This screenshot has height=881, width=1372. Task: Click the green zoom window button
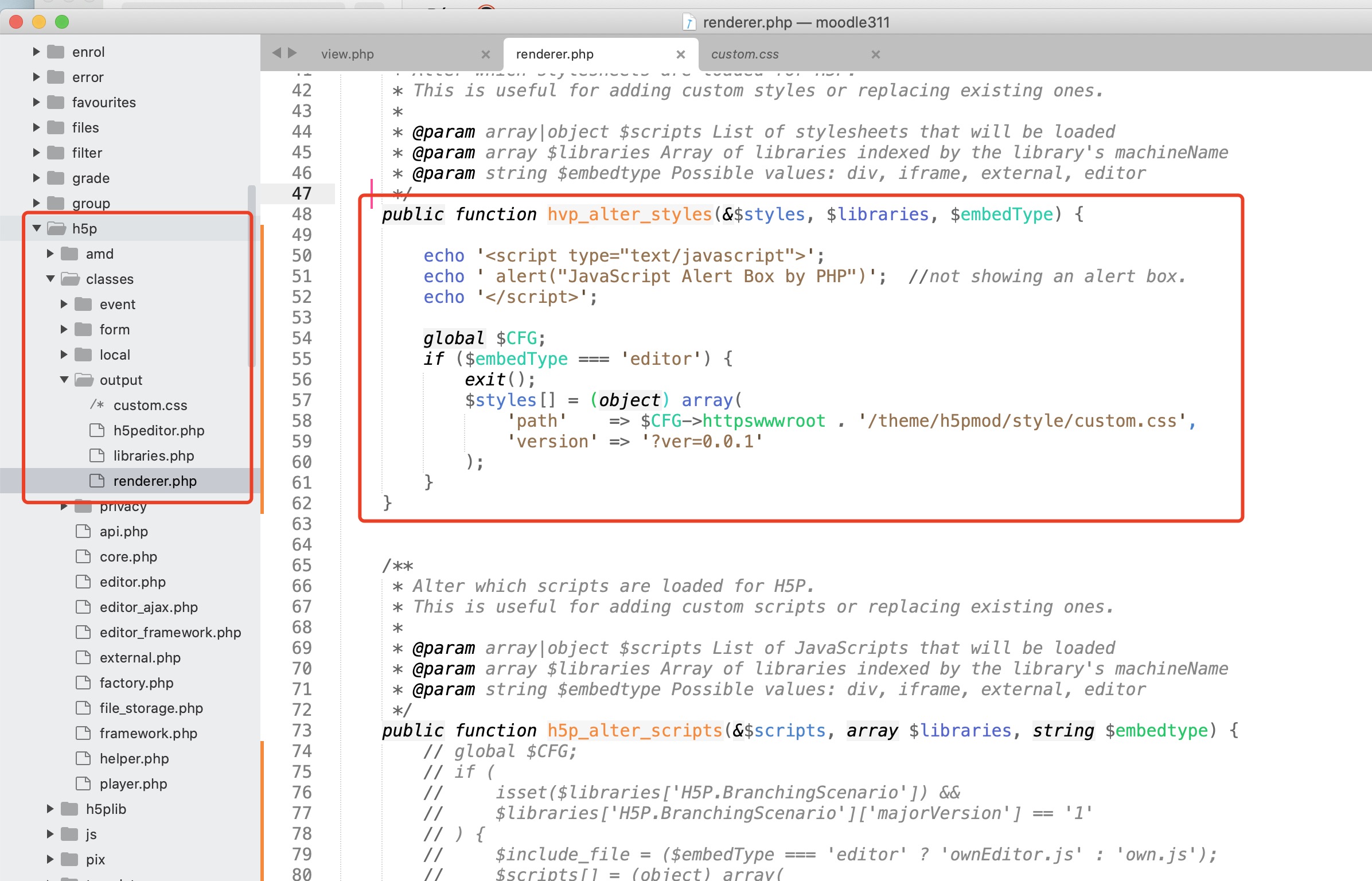click(62, 22)
